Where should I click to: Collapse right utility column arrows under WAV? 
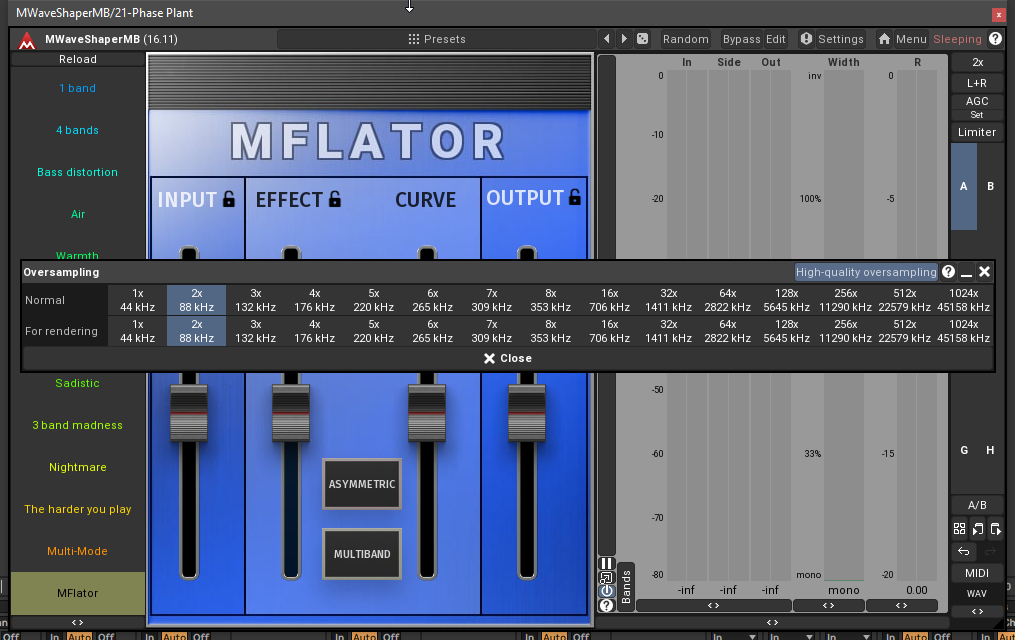[977, 611]
